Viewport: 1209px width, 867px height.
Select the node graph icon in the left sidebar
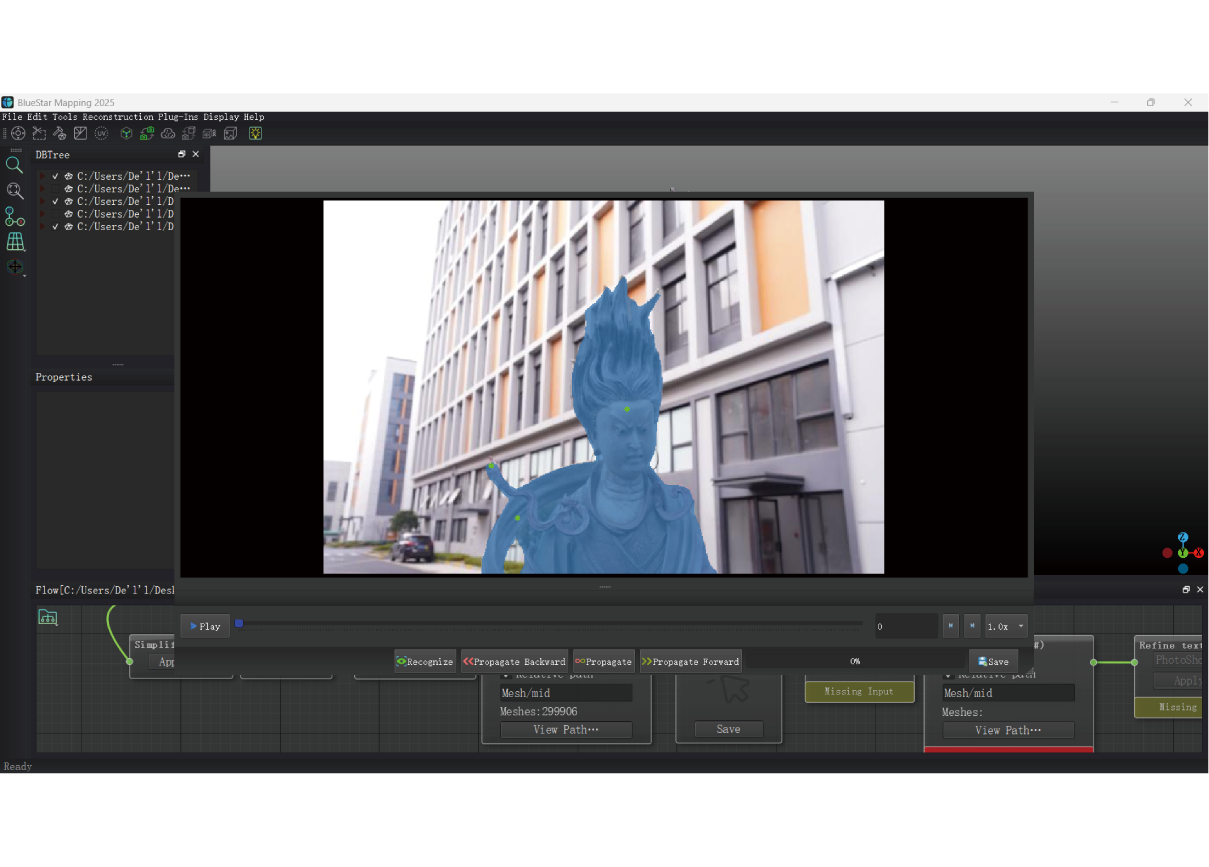coord(13,217)
